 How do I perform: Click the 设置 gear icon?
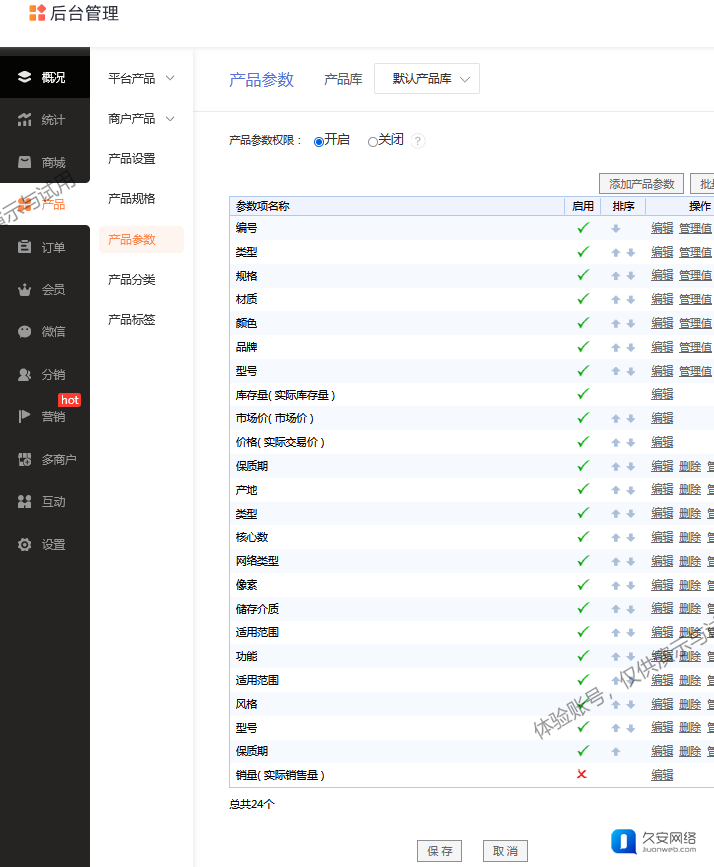point(25,544)
